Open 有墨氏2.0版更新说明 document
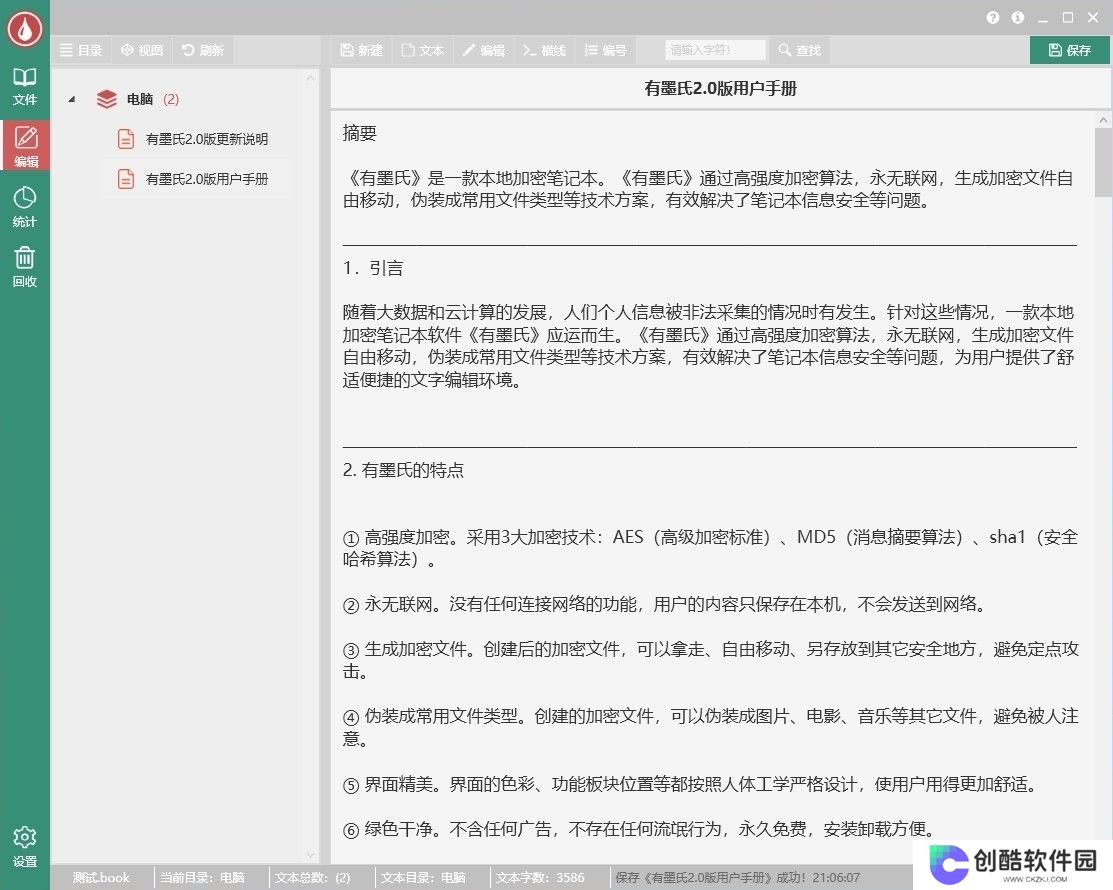This screenshot has width=1113, height=890. tap(207, 139)
